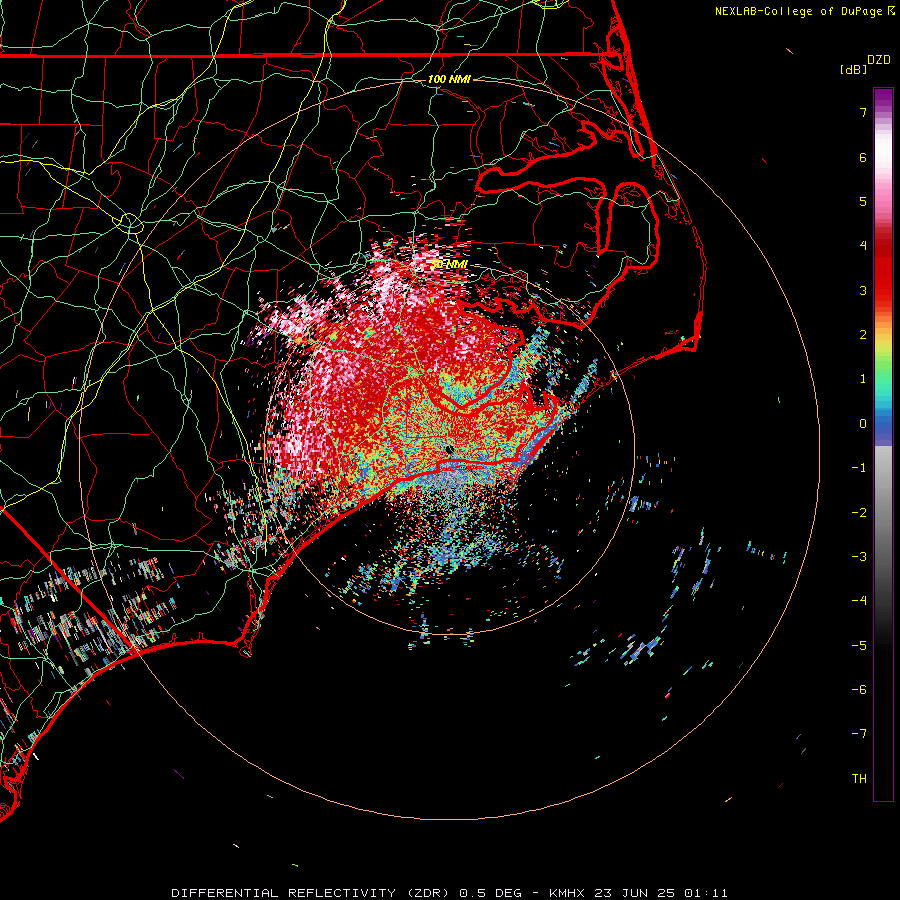
Task: Click the -2 value on the color scale
Action: (859, 513)
